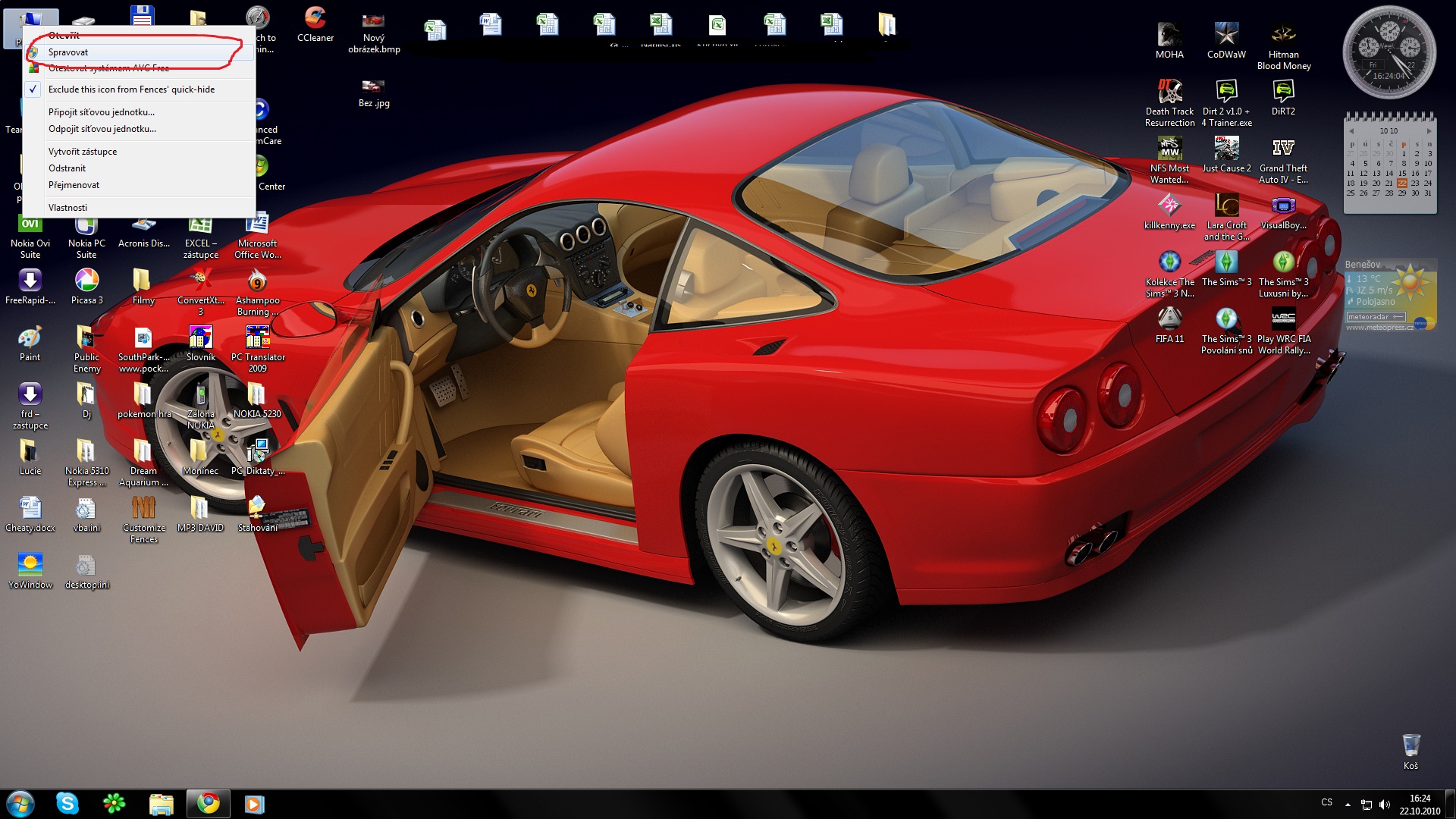Click the volume speaker icon in tray
Screen dimensions: 1456x819
tap(1385, 805)
